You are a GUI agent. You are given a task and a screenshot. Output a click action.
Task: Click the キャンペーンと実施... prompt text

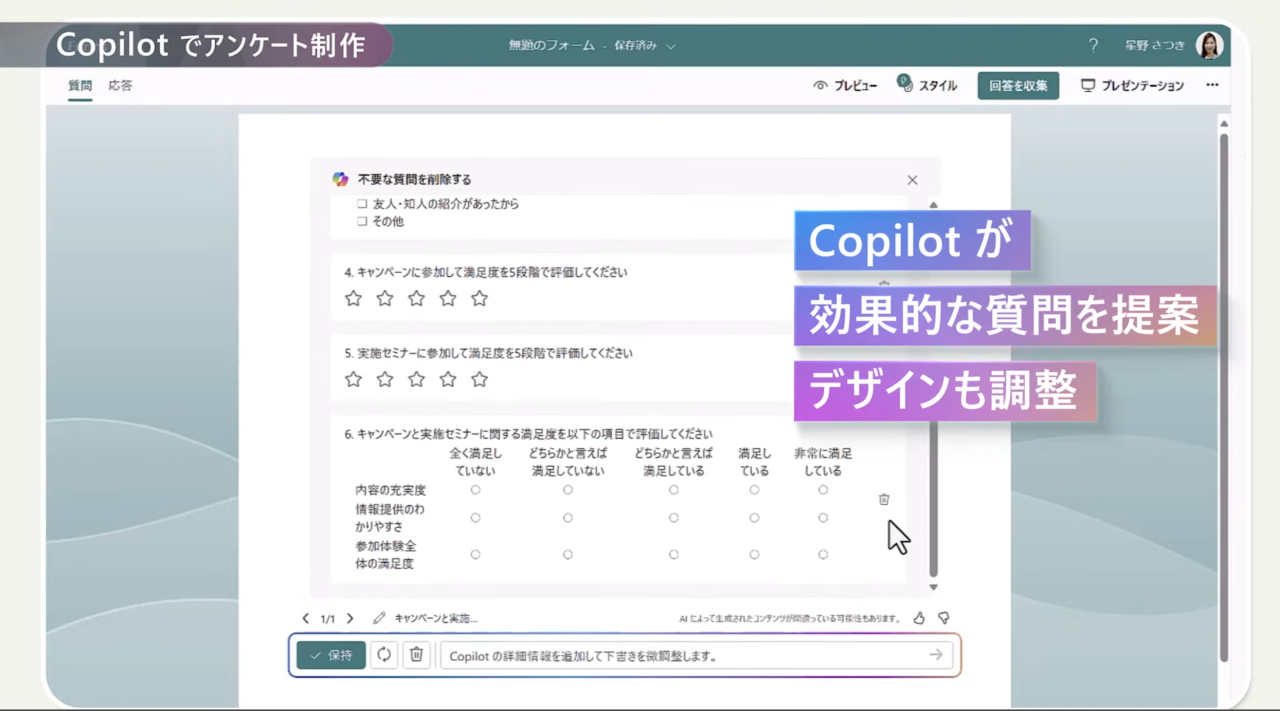436,619
